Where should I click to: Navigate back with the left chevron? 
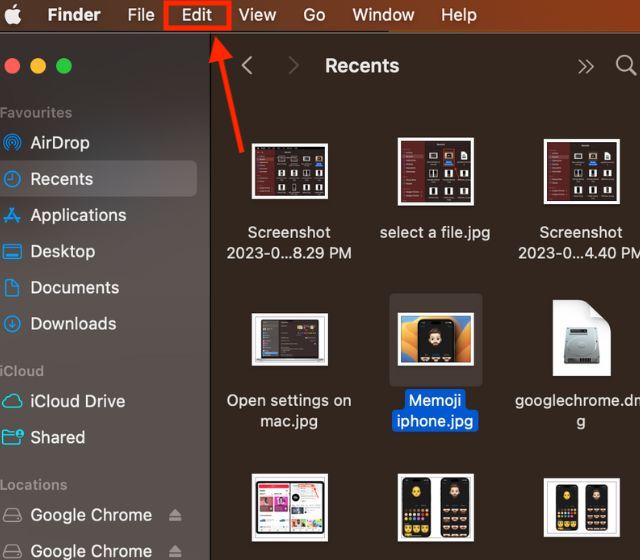[x=247, y=66]
